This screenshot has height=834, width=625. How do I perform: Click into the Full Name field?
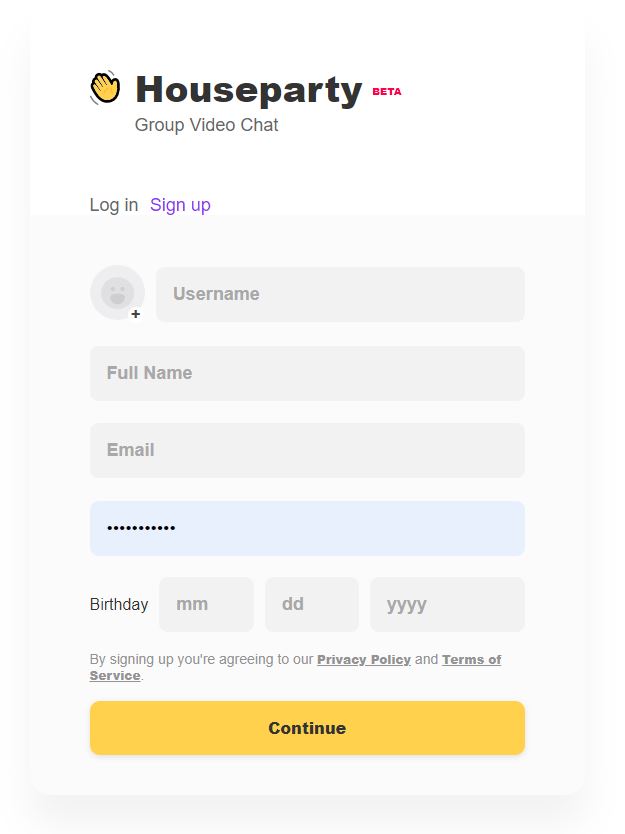pyautogui.click(x=307, y=373)
